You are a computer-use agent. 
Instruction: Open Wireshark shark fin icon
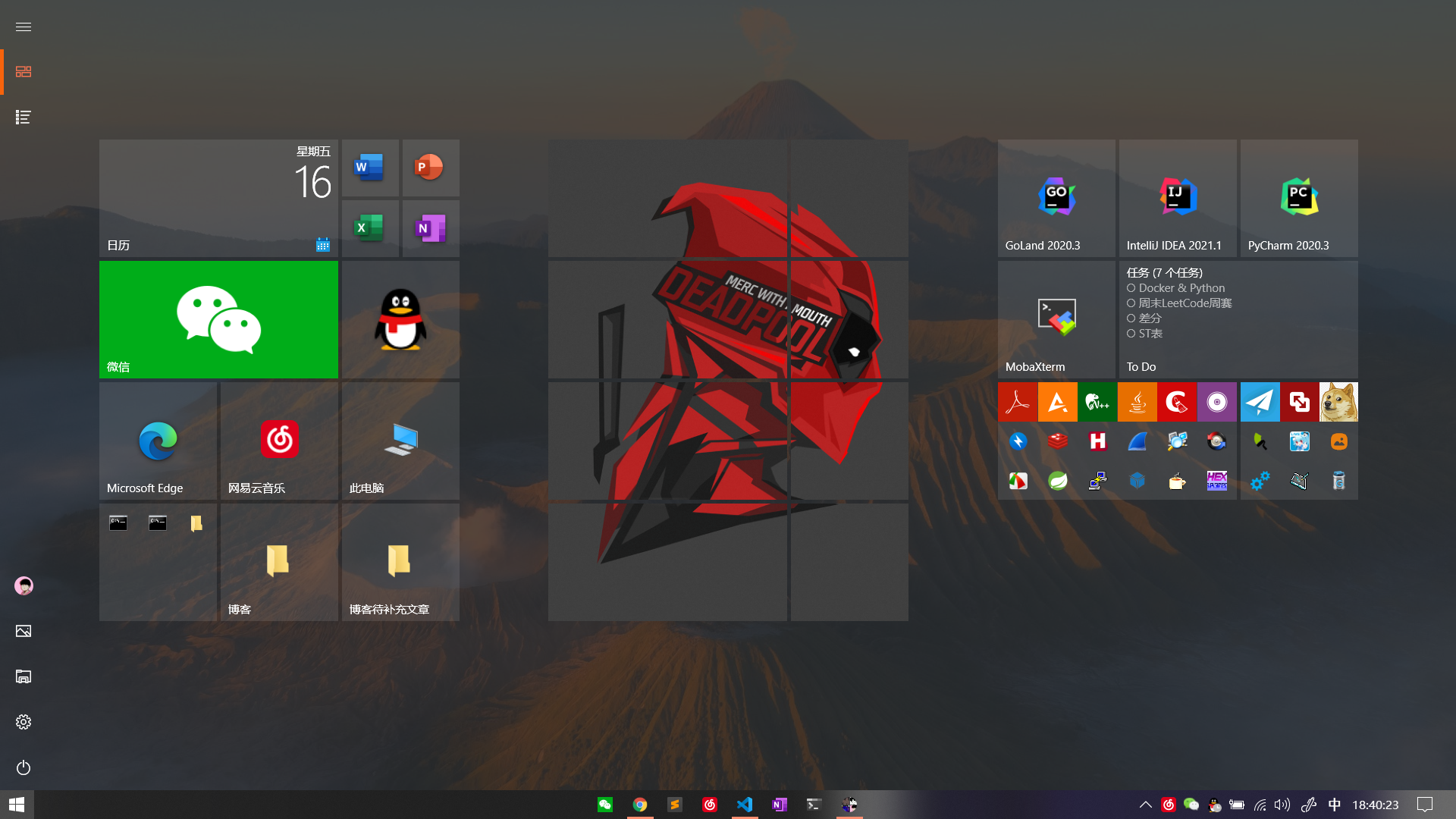[x=1137, y=441]
